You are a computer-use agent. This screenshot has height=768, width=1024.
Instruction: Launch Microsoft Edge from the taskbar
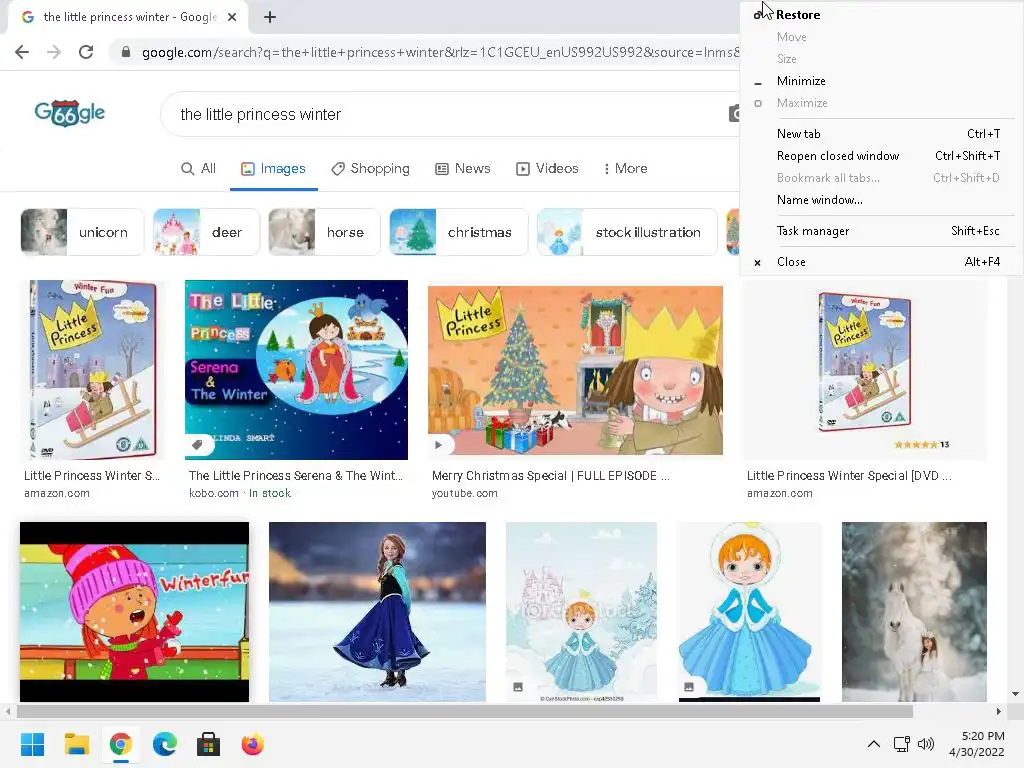pos(165,744)
